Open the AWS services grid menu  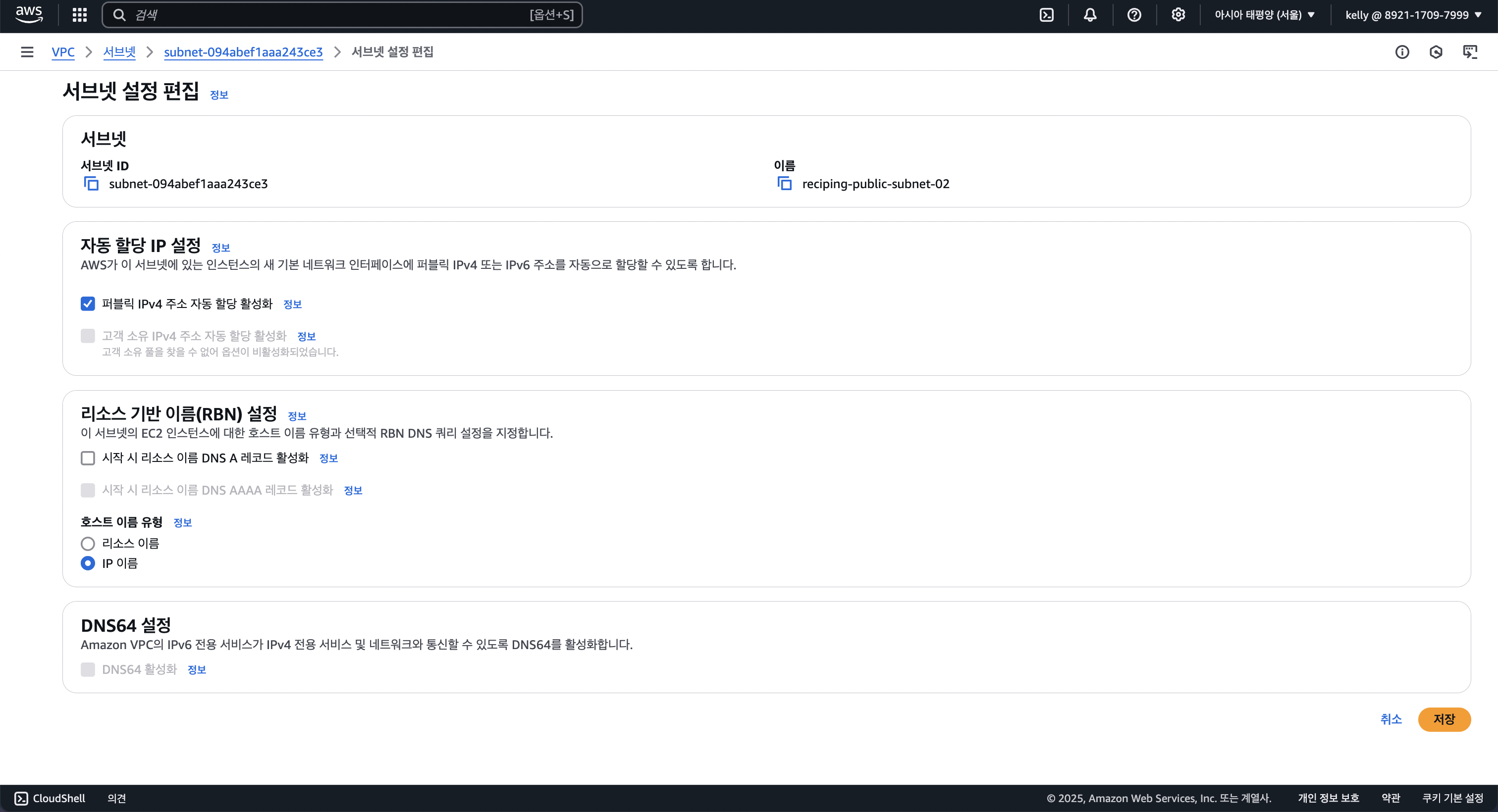(80, 15)
